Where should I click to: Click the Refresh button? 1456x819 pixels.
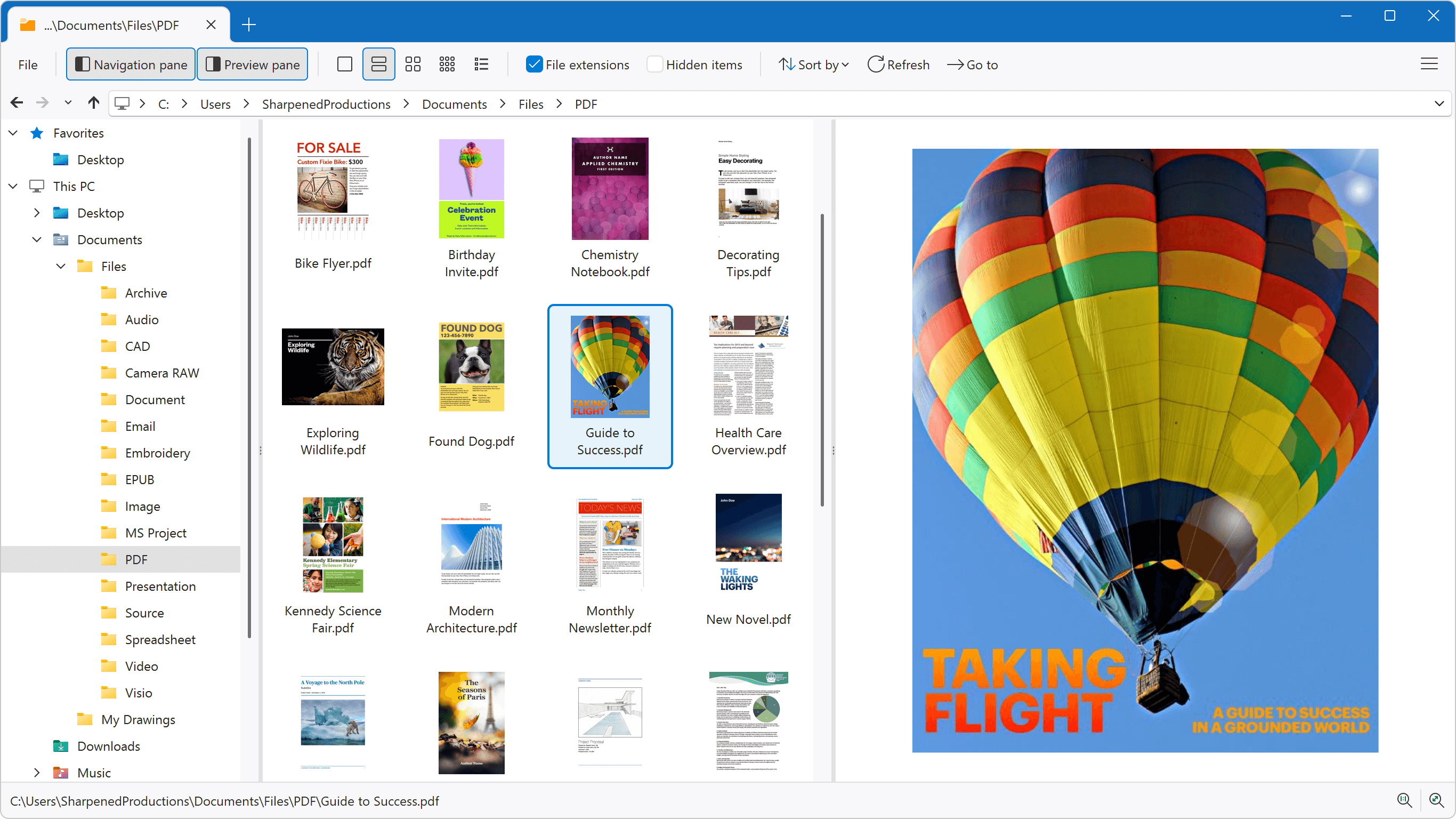tap(898, 65)
